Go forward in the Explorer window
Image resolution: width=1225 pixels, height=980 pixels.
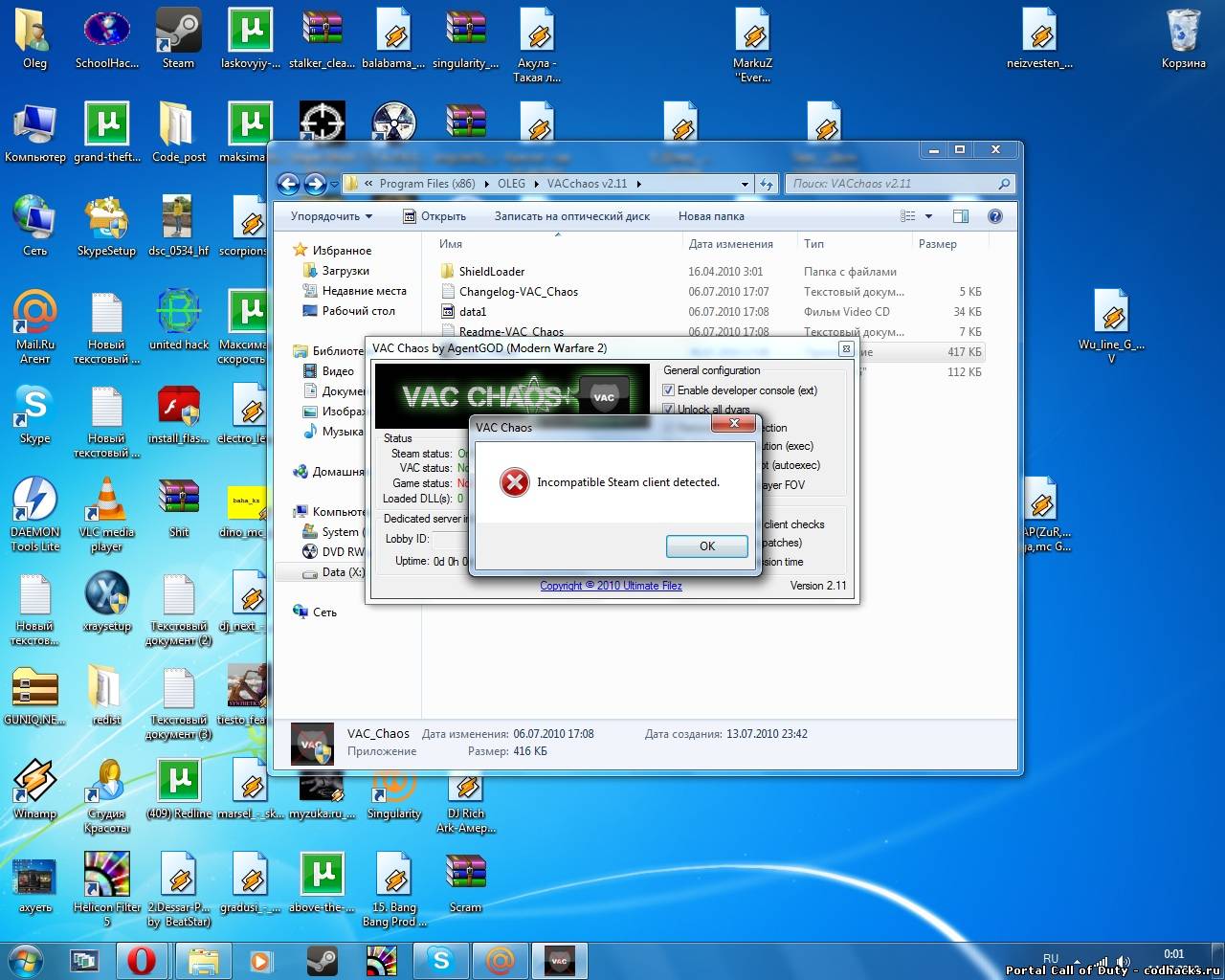(315, 183)
